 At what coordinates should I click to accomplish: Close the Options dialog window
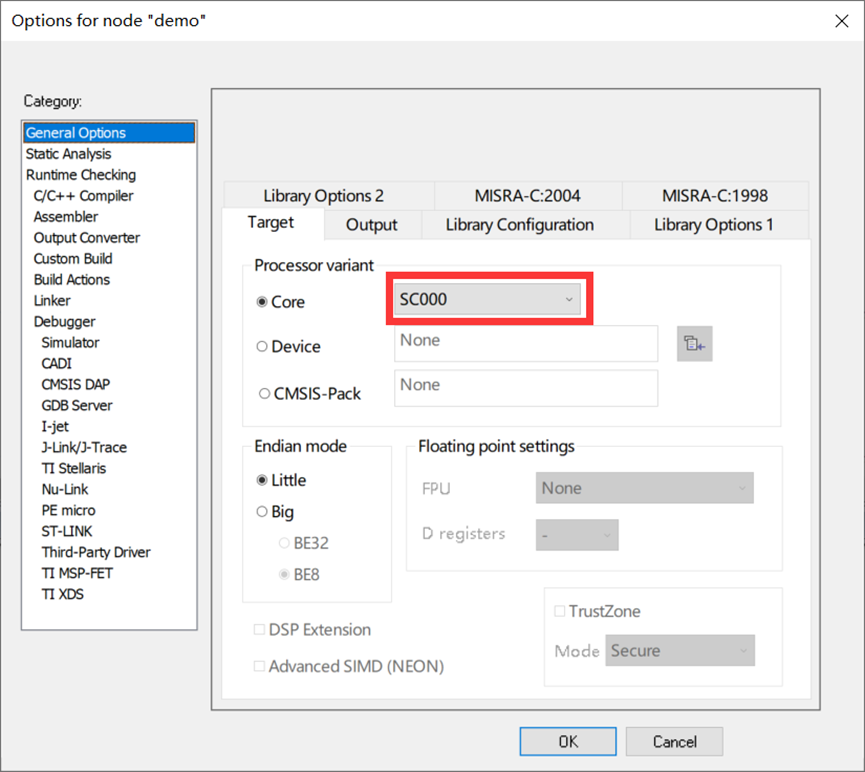841,21
